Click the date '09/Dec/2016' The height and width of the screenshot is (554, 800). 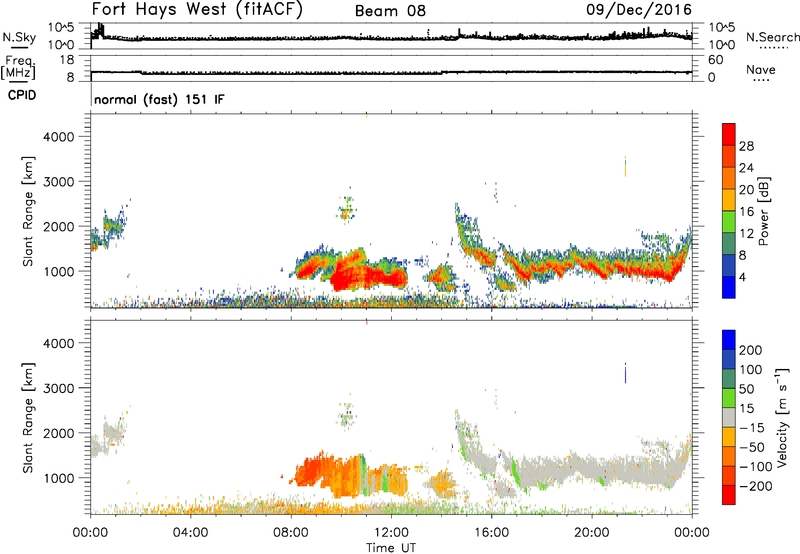coord(638,9)
